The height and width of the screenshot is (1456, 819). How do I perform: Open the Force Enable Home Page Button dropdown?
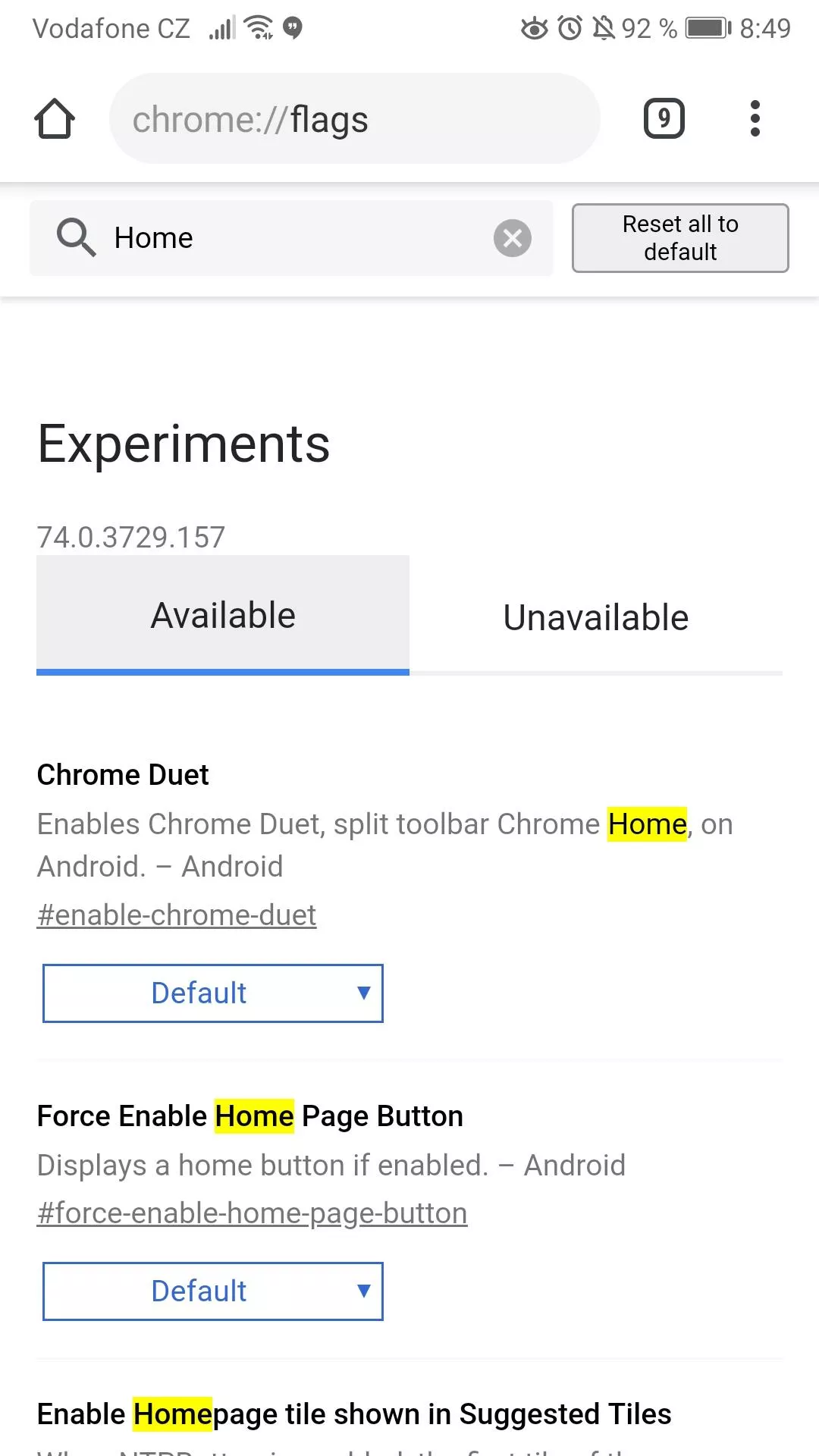(213, 1291)
